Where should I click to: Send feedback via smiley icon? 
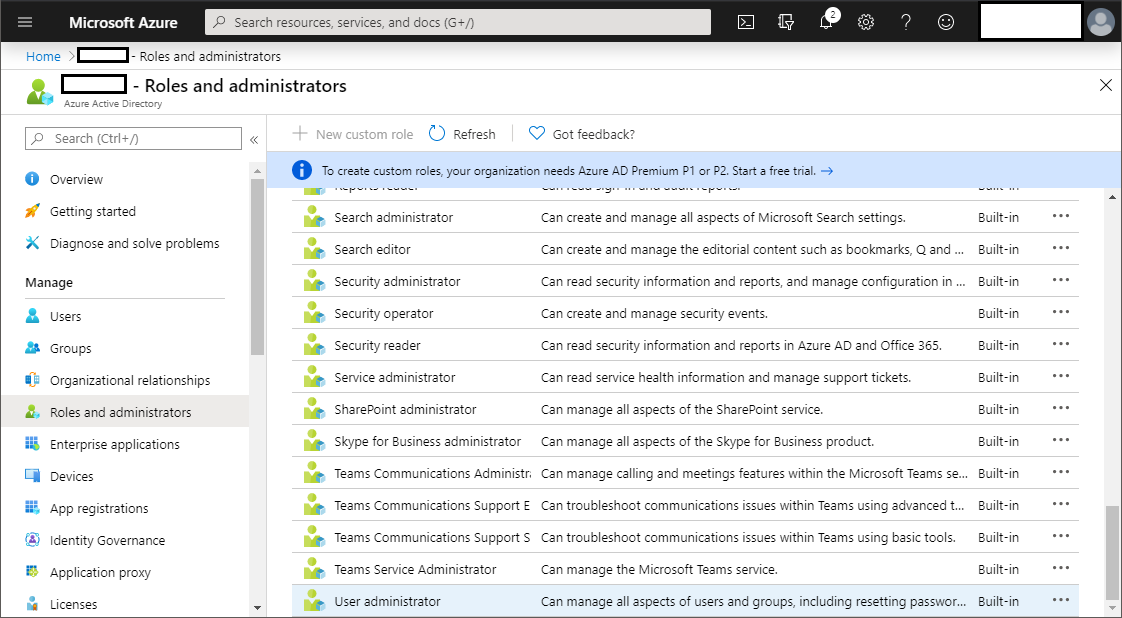(946, 22)
